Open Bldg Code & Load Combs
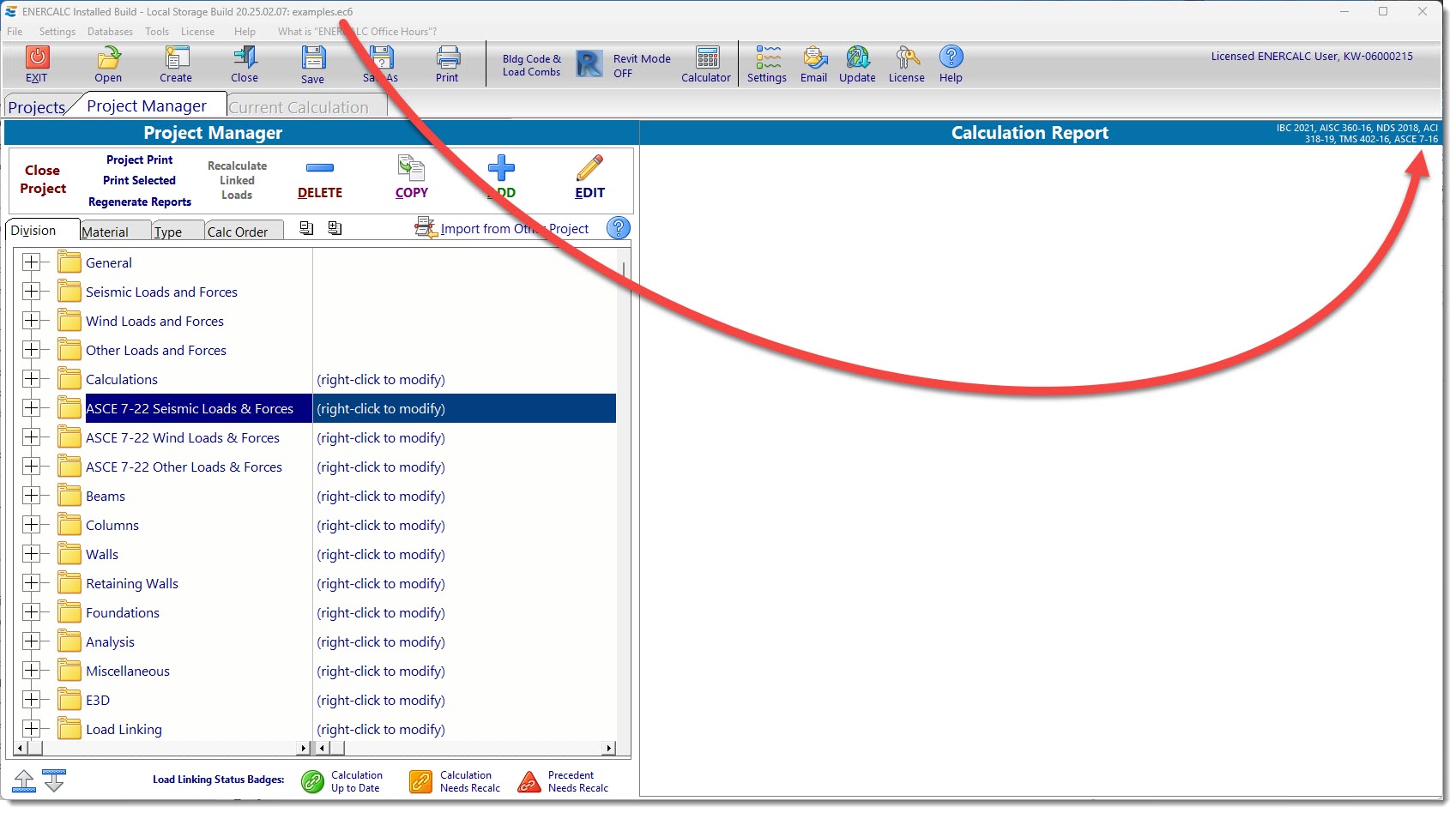1456x813 pixels. pyautogui.click(x=531, y=65)
